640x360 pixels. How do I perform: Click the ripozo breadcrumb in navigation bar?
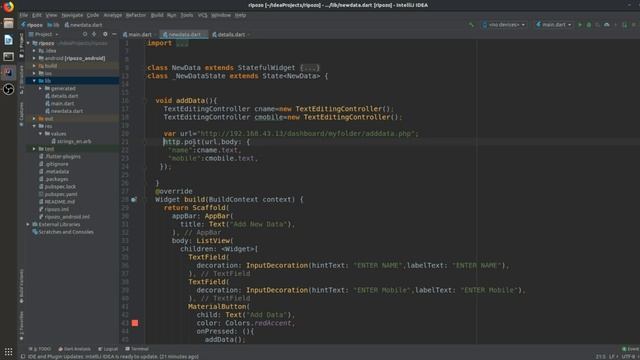[x=31, y=25]
